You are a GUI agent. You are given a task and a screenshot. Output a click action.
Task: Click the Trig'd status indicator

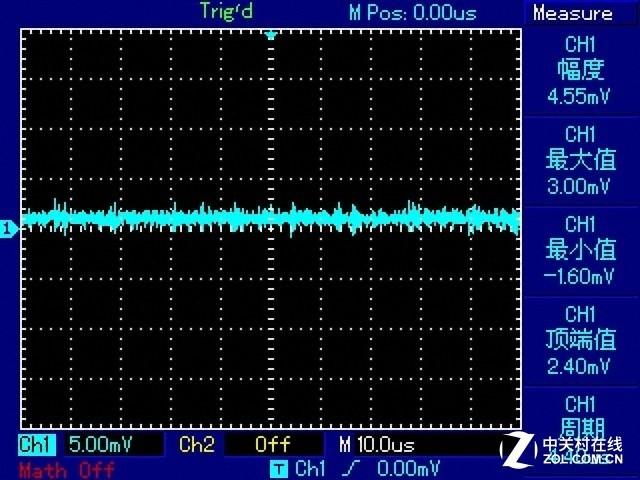pyautogui.click(x=228, y=12)
